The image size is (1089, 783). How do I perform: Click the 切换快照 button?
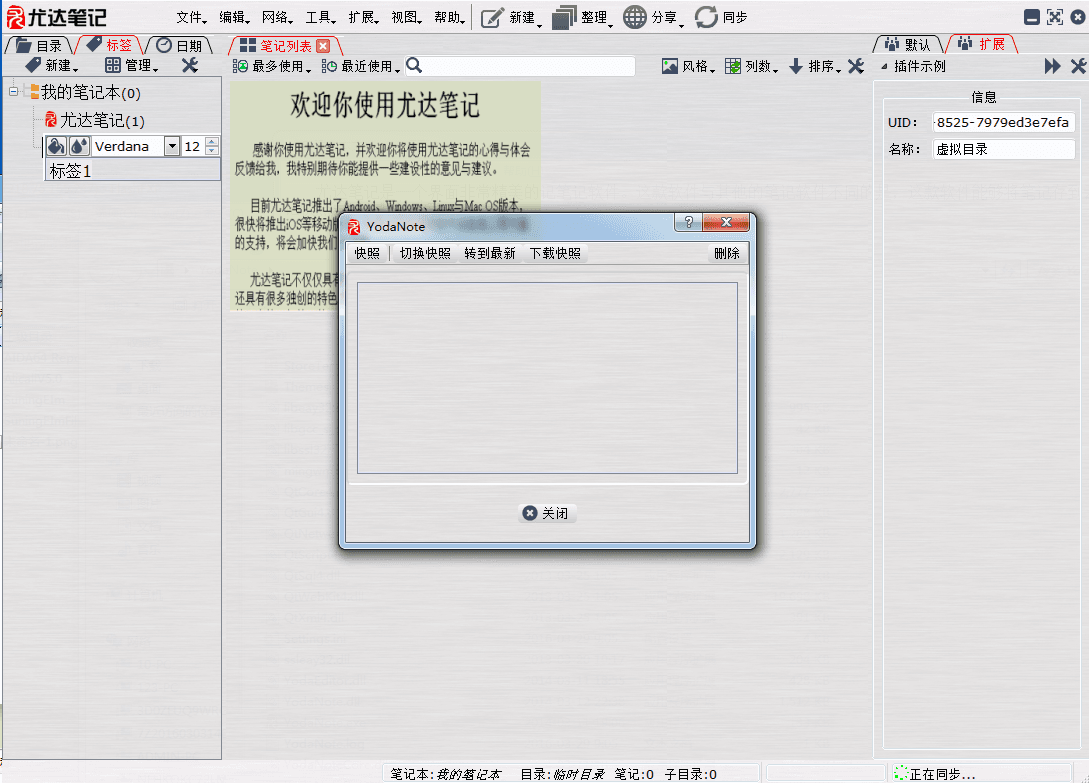[425, 254]
